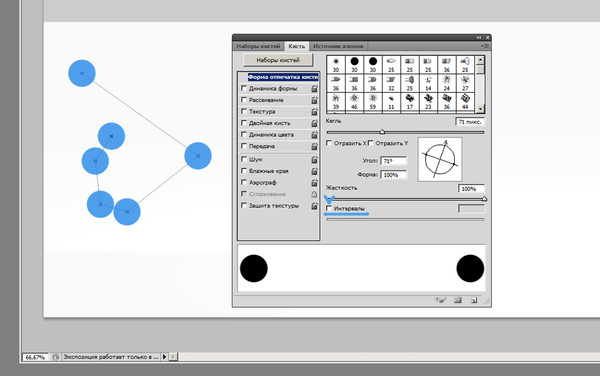The height and width of the screenshot is (376, 600).
Task: Collapse the brush panel with double arrows
Action: click(x=479, y=37)
